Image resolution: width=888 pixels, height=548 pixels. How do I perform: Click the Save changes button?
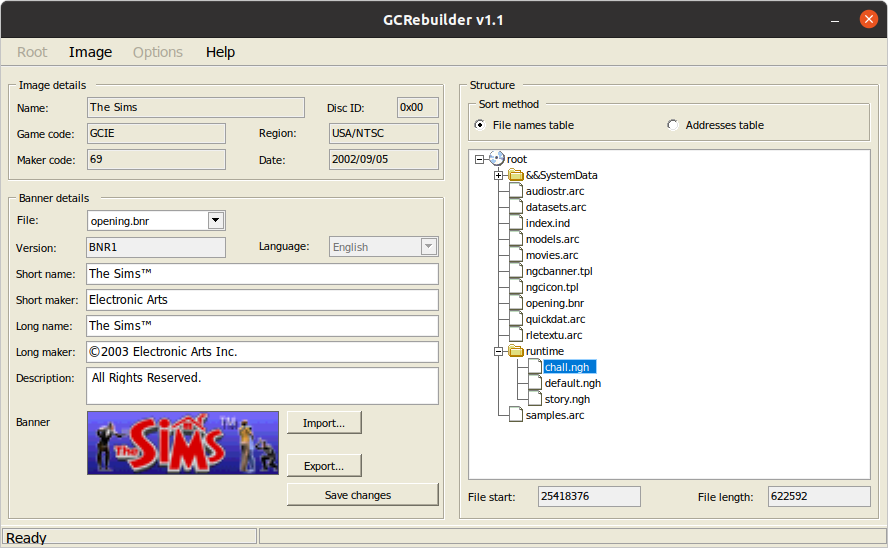362,495
